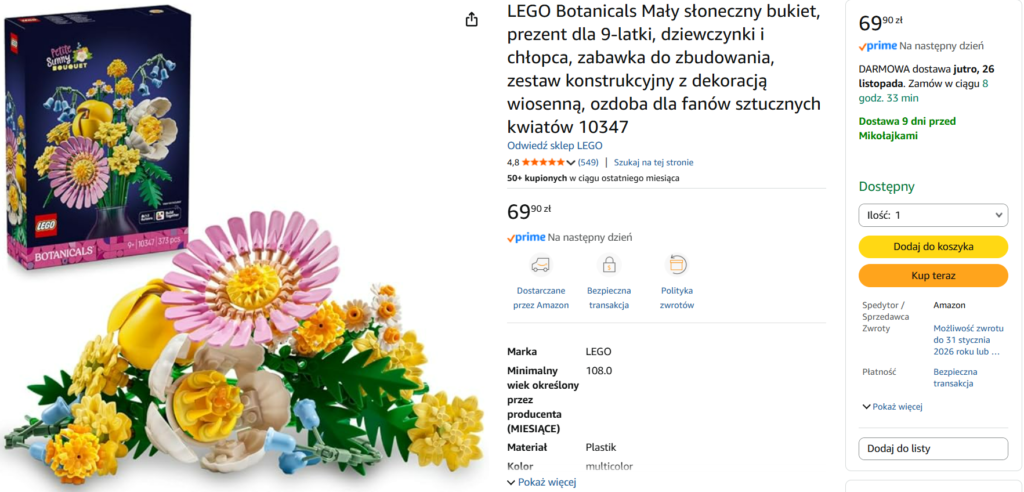Click the share icon above product image
1024x492 pixels.
(472, 20)
